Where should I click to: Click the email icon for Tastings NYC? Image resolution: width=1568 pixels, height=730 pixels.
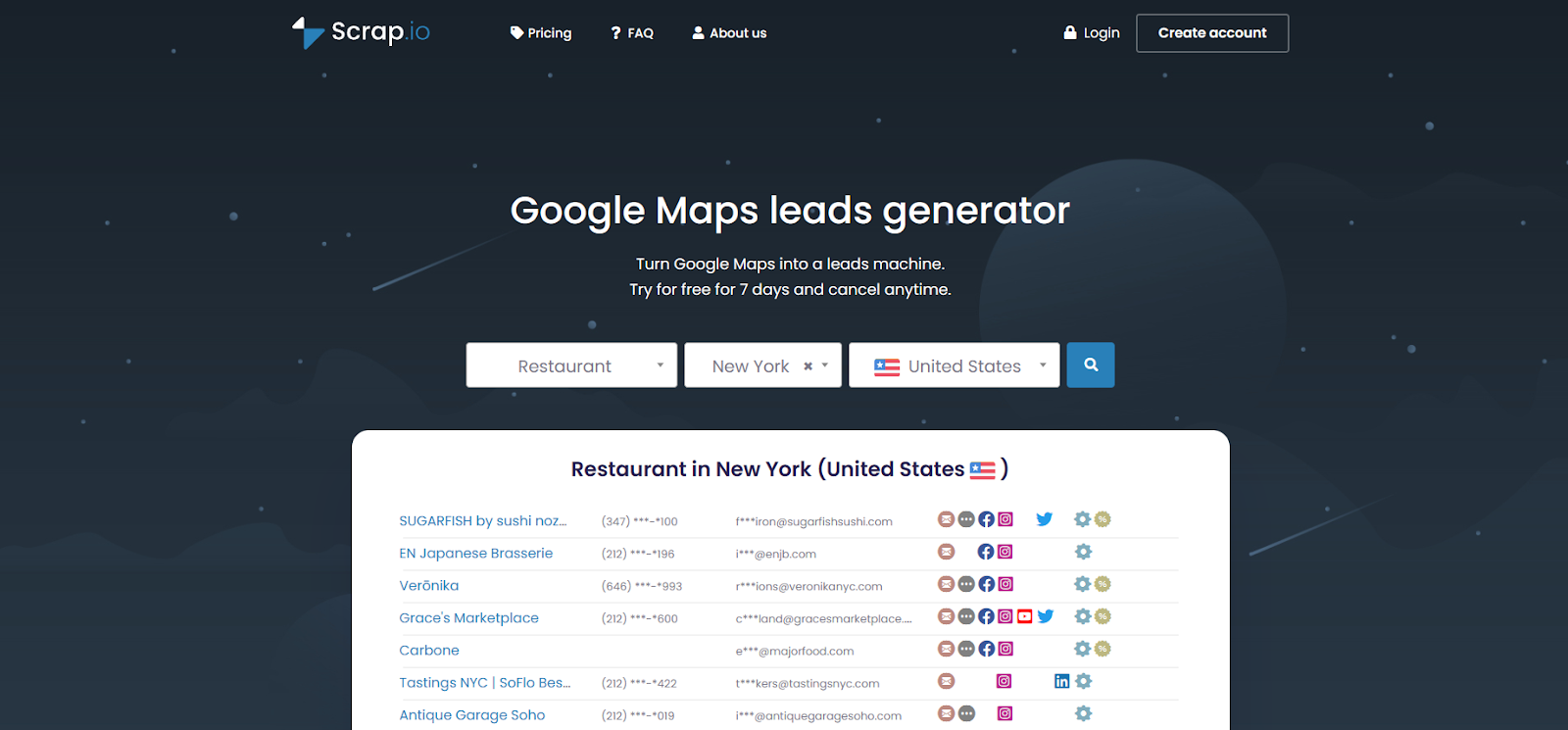click(946, 681)
